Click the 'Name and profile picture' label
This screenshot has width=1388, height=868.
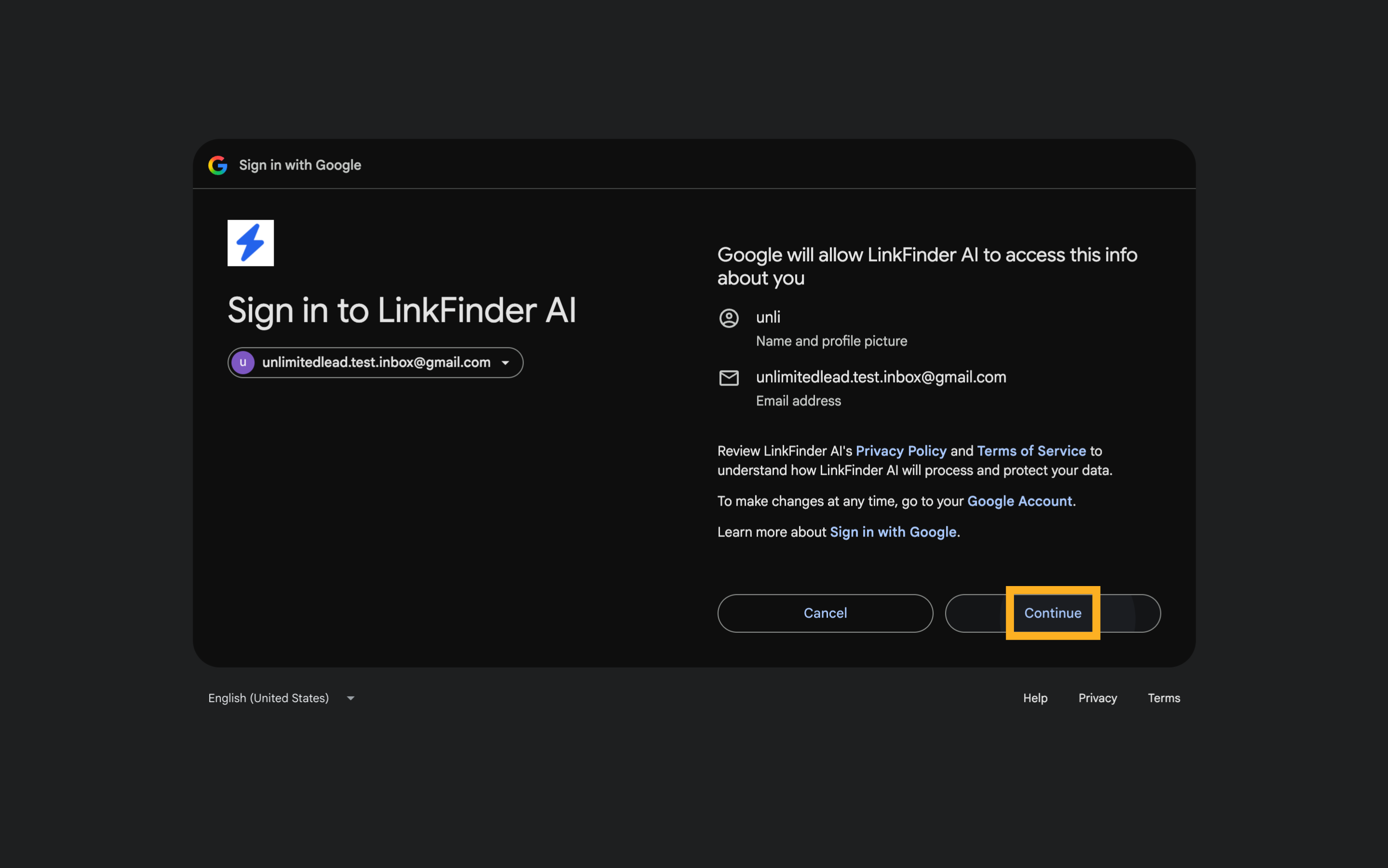coord(831,341)
